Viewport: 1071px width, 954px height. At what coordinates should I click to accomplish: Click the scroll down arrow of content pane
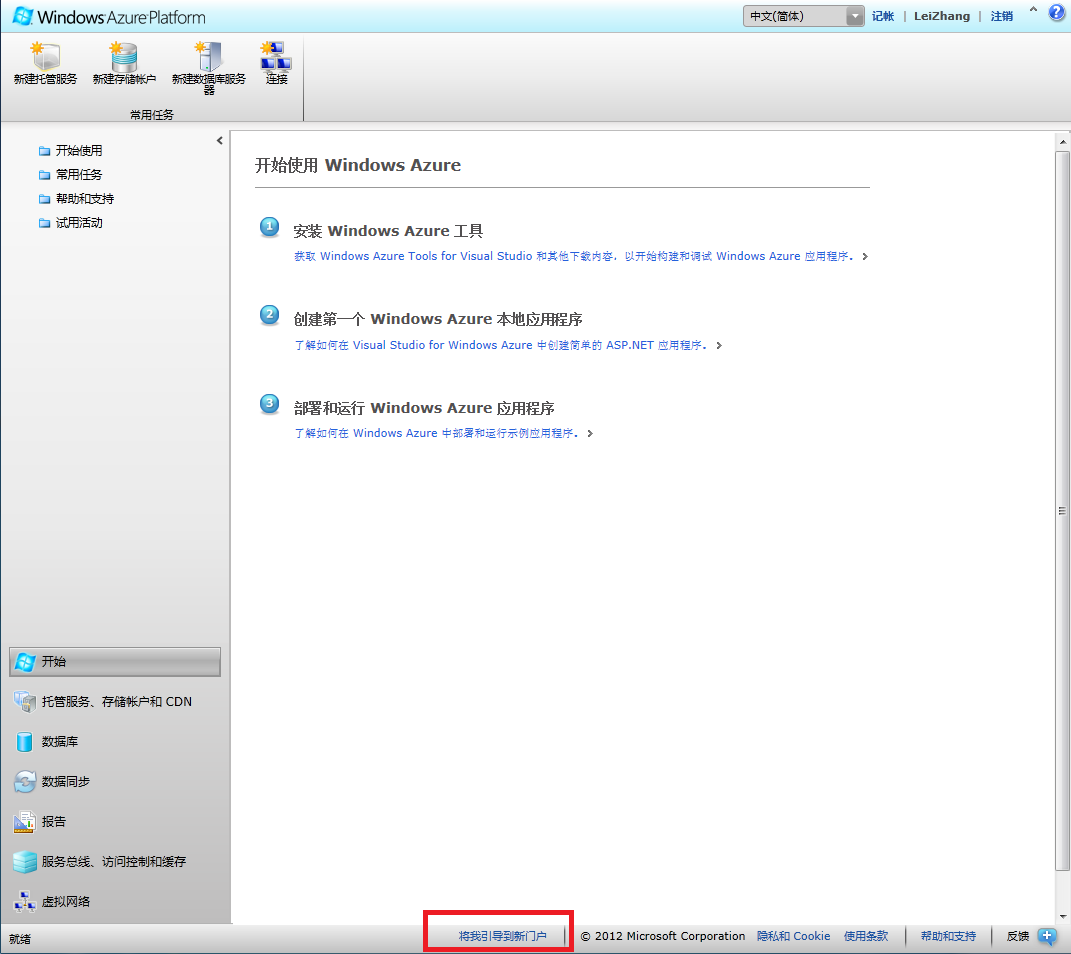pyautogui.click(x=1062, y=916)
